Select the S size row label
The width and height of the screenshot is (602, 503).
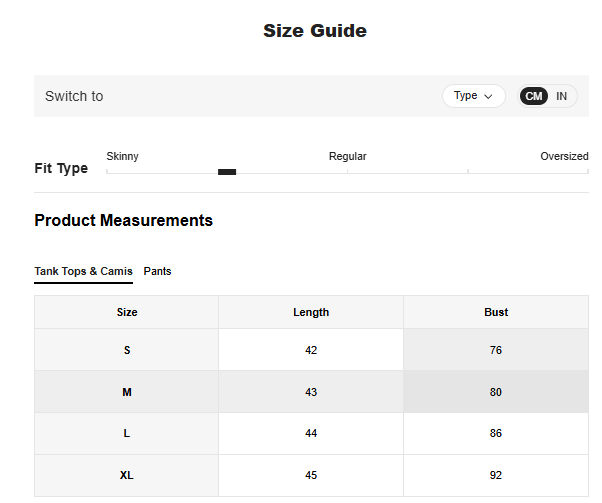pos(127,350)
